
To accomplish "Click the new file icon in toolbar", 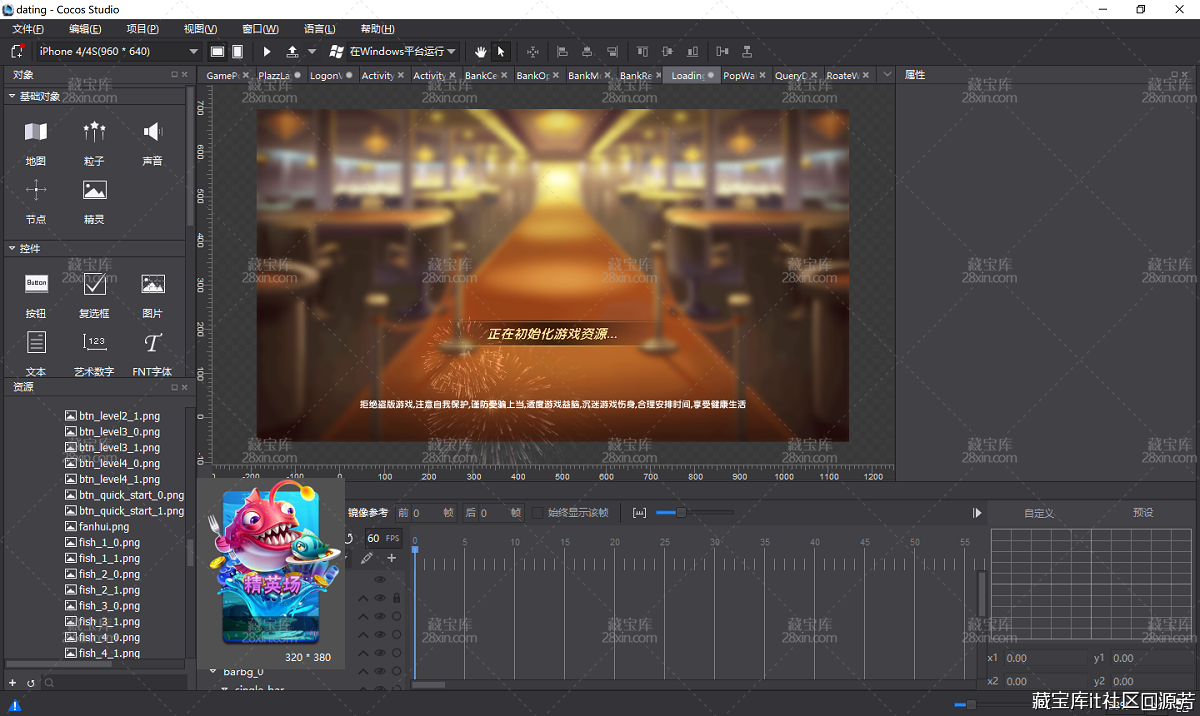I will 18,51.
